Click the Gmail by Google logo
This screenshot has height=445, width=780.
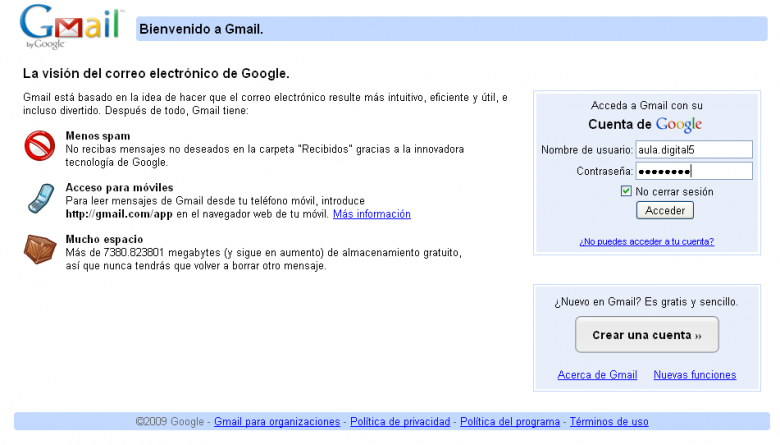tap(71, 26)
